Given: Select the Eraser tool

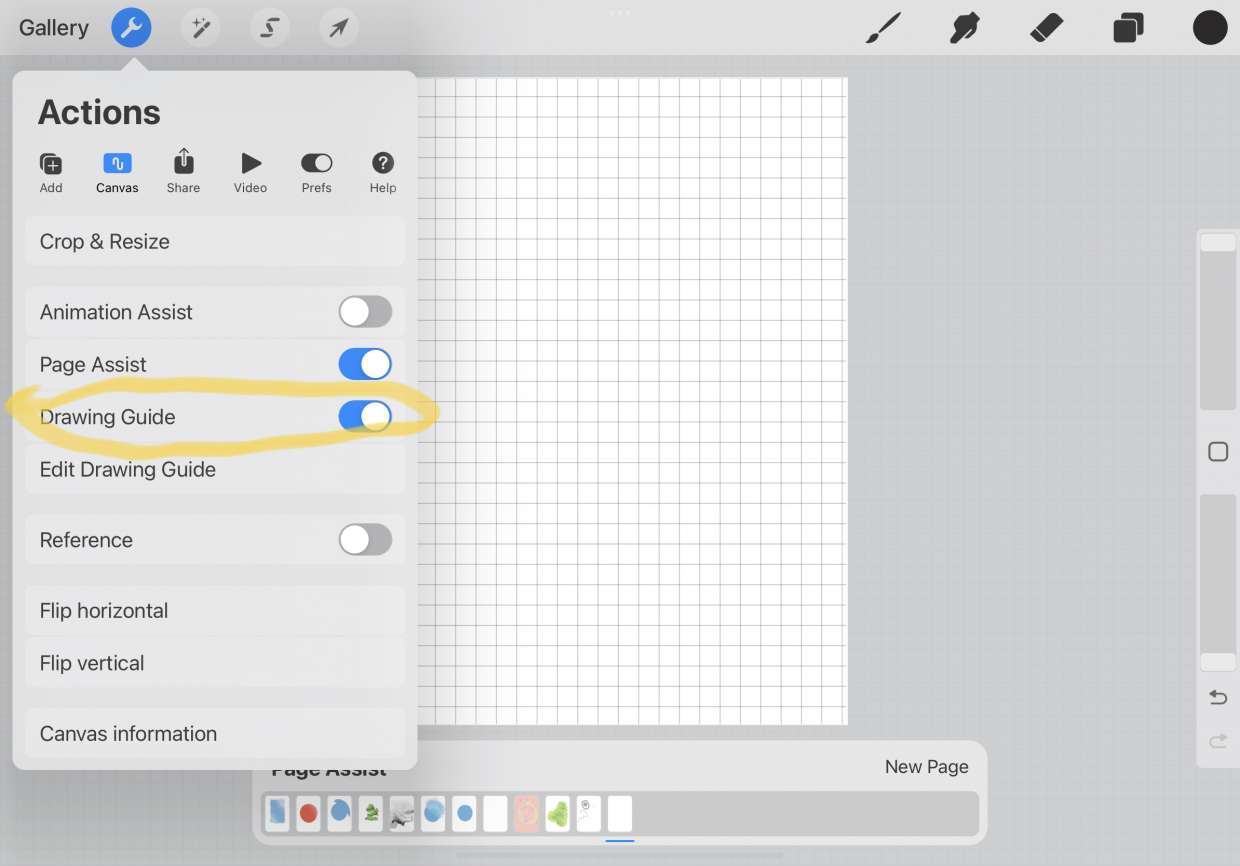Looking at the screenshot, I should [x=1046, y=28].
